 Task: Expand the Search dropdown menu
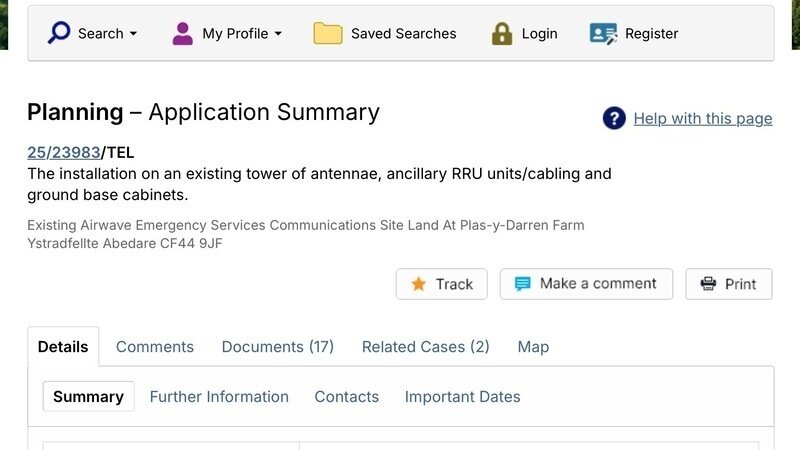click(133, 34)
